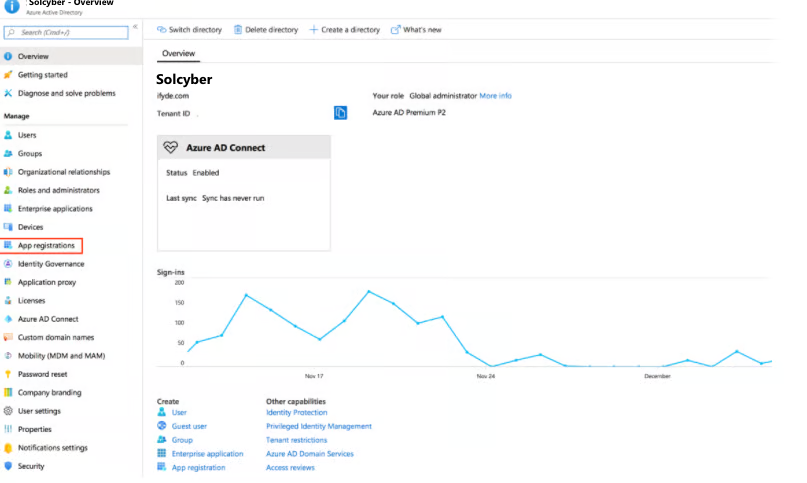This screenshot has height=483, width=807.
Task: Click Switch directory in the toolbar
Action: click(x=190, y=30)
